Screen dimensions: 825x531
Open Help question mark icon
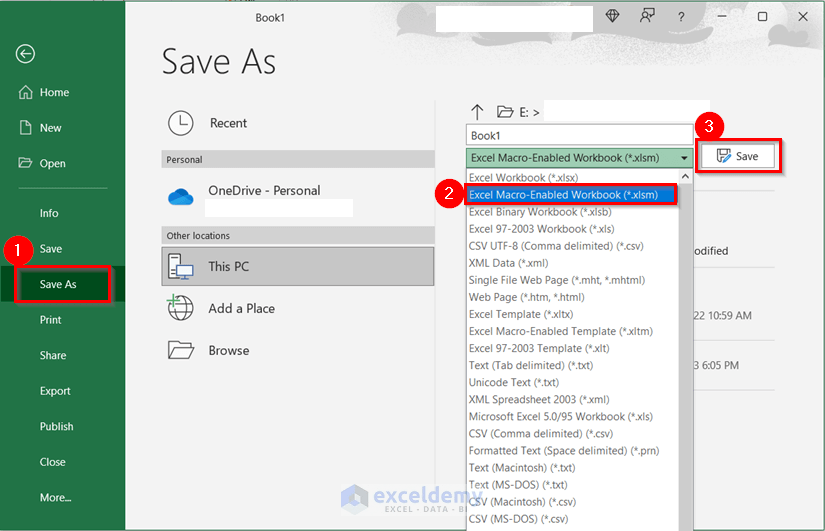681,17
